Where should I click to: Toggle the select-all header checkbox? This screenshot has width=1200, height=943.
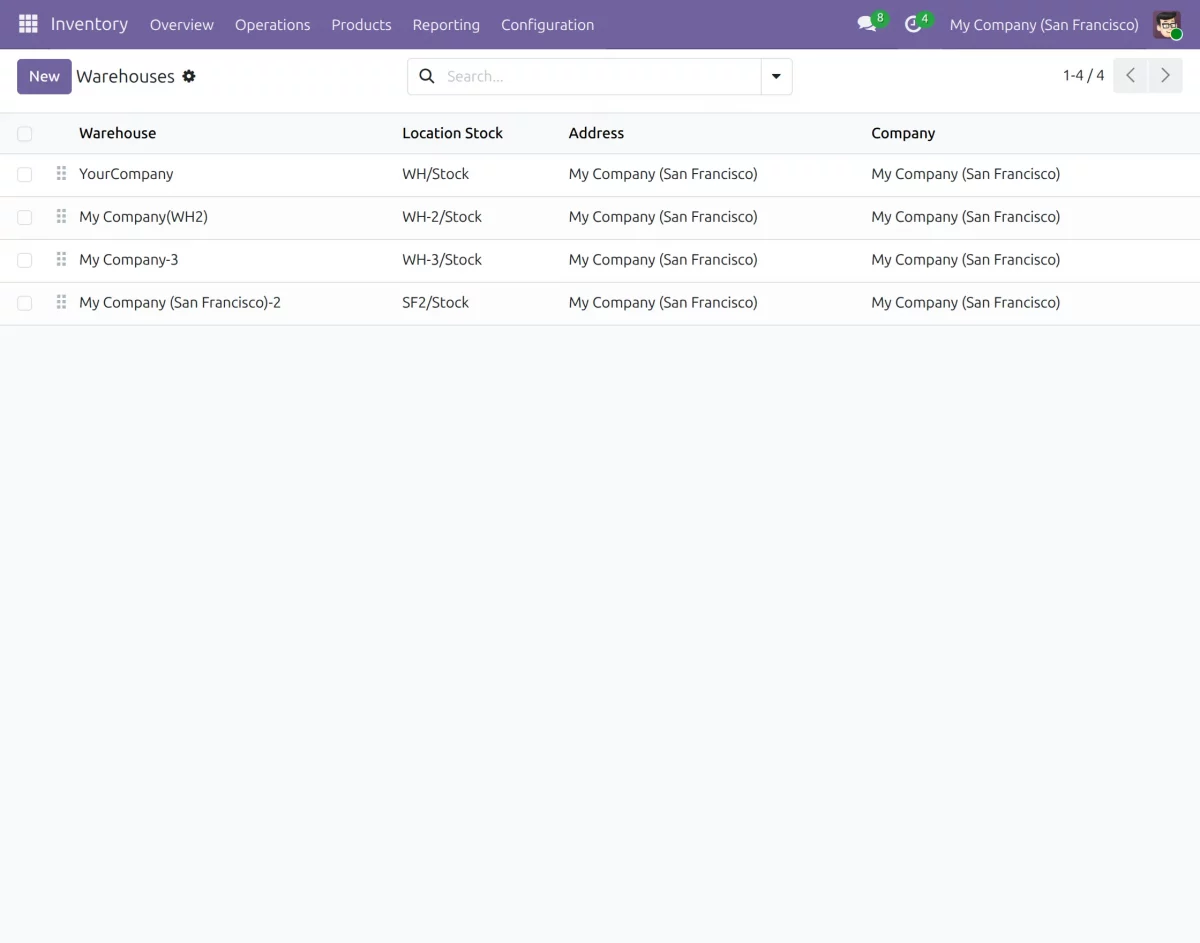[25, 134]
